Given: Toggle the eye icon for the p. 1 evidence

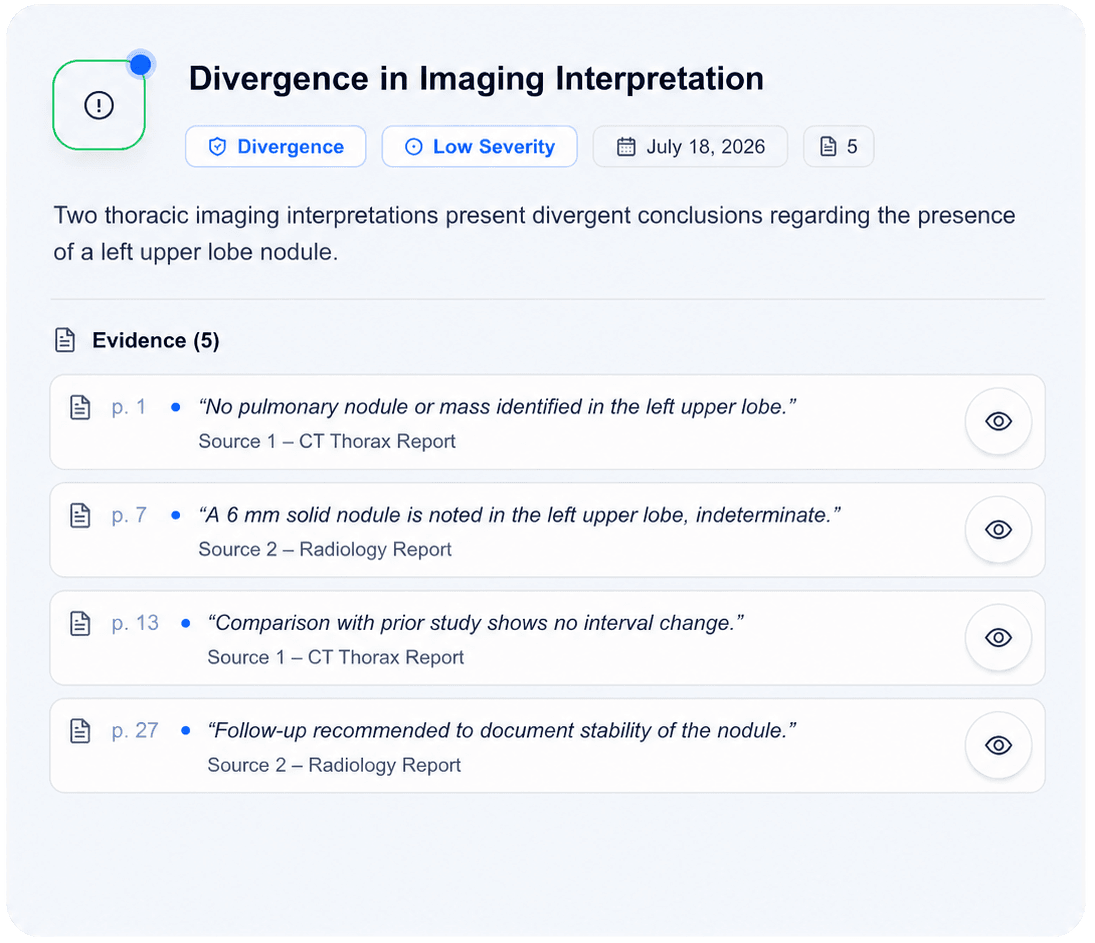Looking at the screenshot, I should point(998,421).
